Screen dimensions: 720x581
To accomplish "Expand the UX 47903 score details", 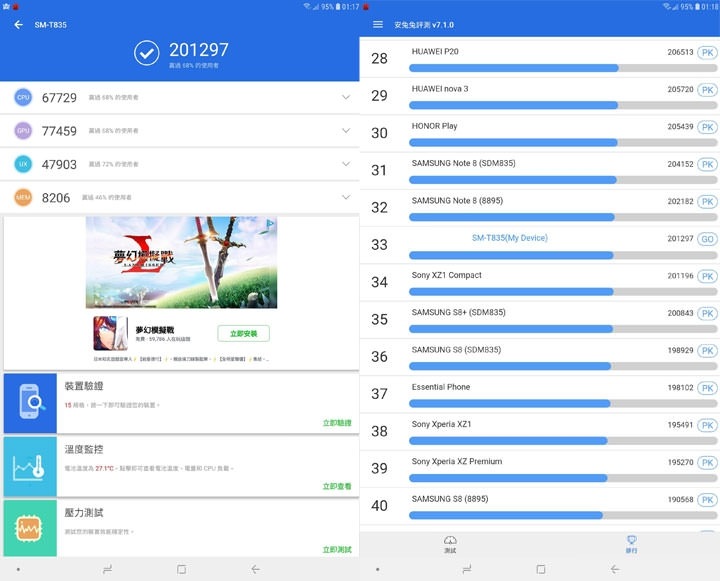I will pyautogui.click(x=346, y=164).
